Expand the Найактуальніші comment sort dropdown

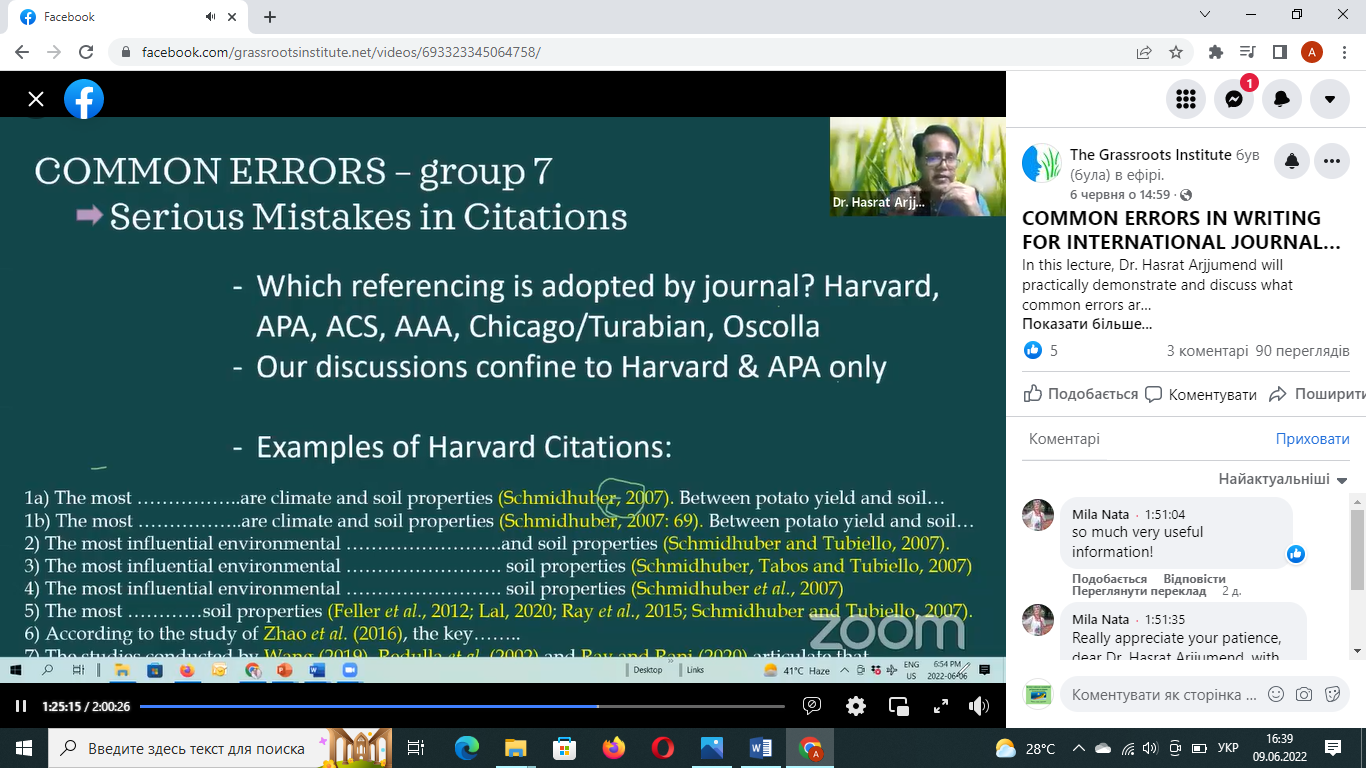1282,479
